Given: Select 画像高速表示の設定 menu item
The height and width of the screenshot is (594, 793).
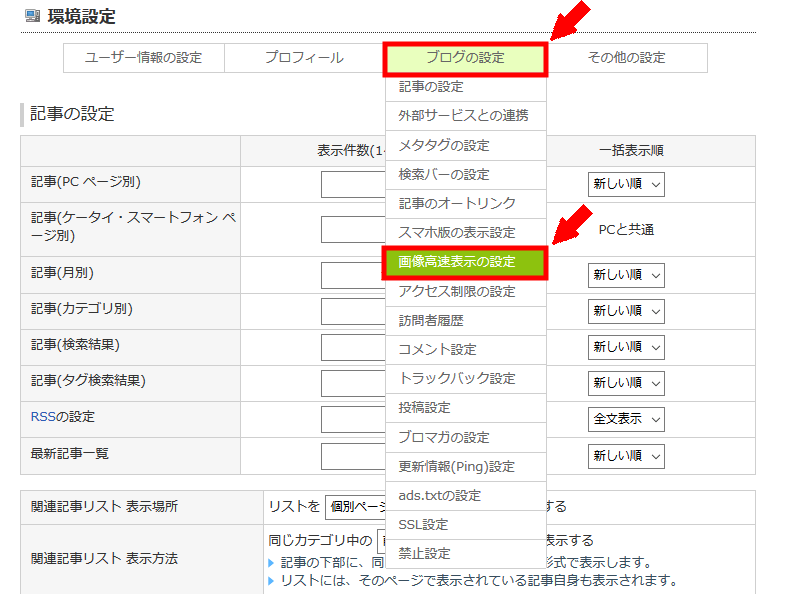Looking at the screenshot, I should (465, 262).
